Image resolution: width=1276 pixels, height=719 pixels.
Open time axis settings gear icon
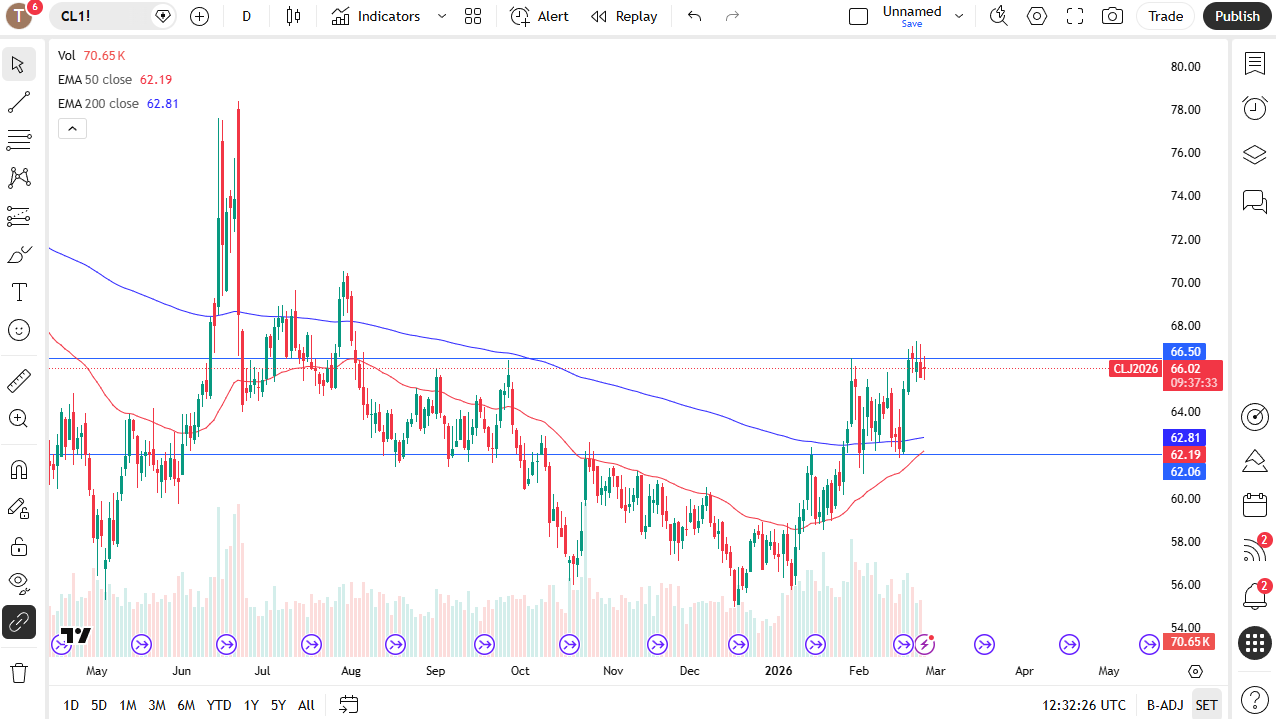(1196, 671)
